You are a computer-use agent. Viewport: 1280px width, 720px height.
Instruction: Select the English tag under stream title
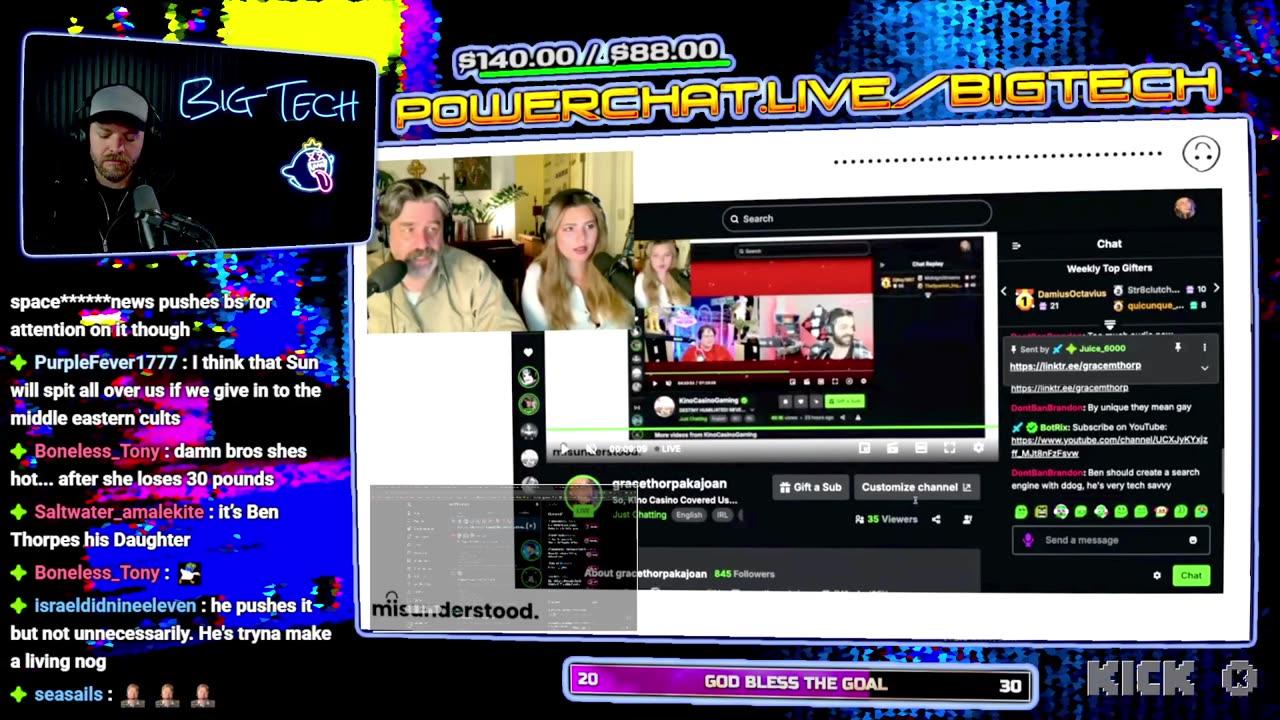click(x=689, y=515)
